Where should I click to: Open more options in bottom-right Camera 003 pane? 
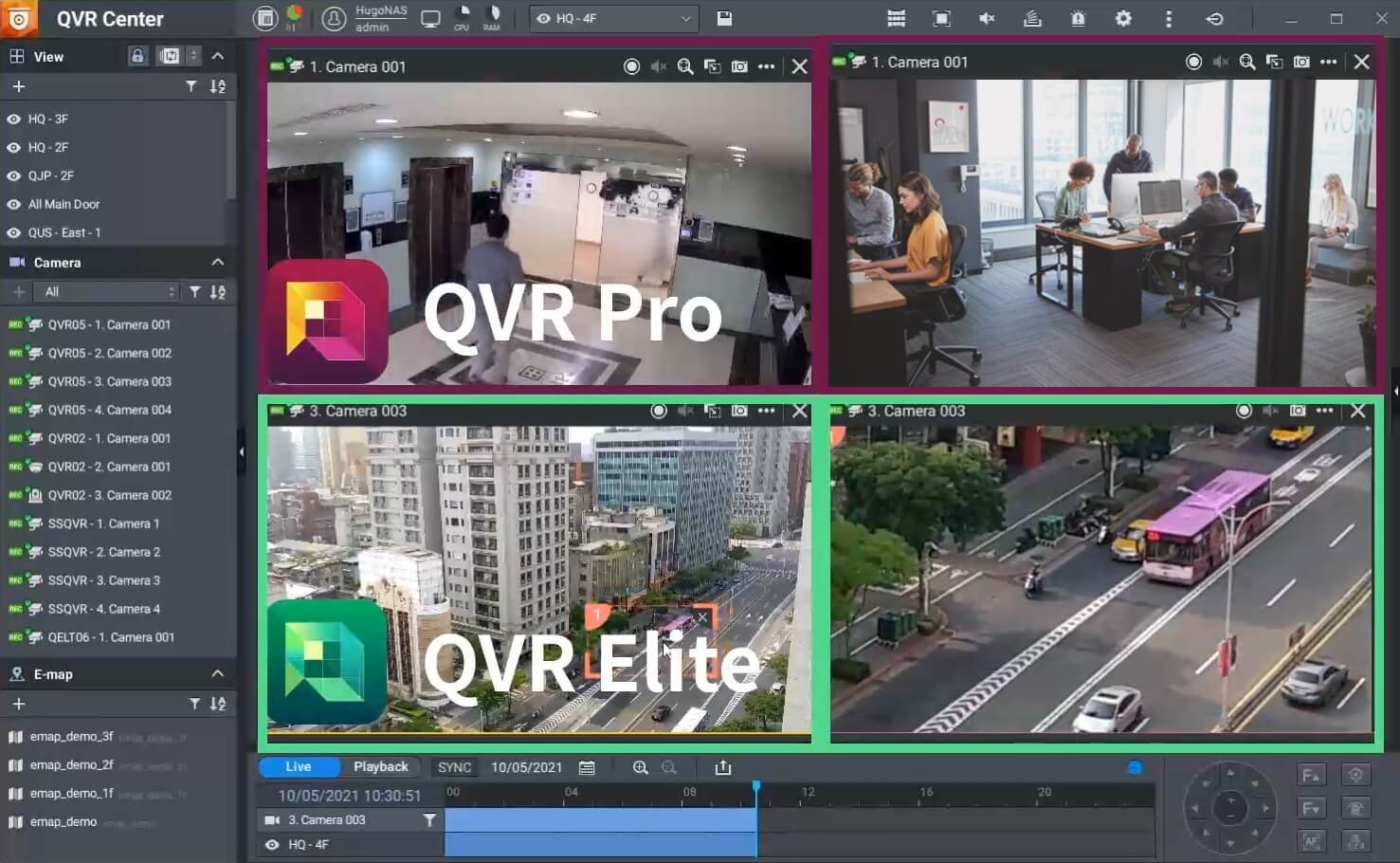(1325, 411)
